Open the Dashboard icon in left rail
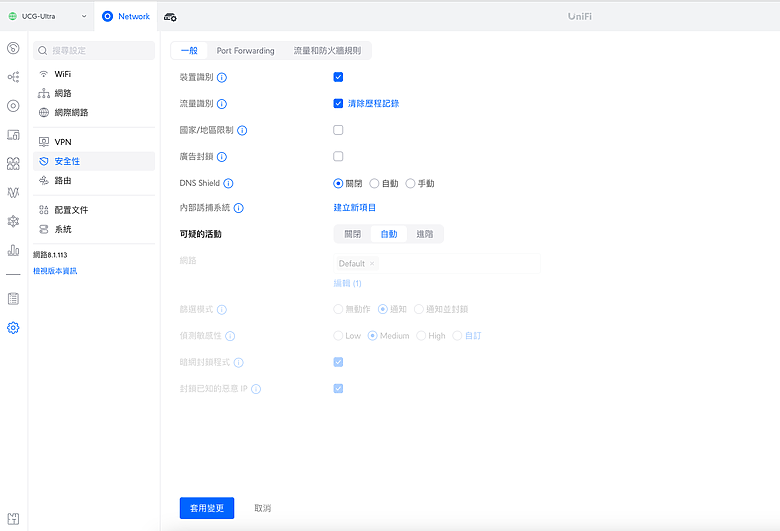Image resolution: width=780 pixels, height=531 pixels. pyautogui.click(x=13, y=48)
